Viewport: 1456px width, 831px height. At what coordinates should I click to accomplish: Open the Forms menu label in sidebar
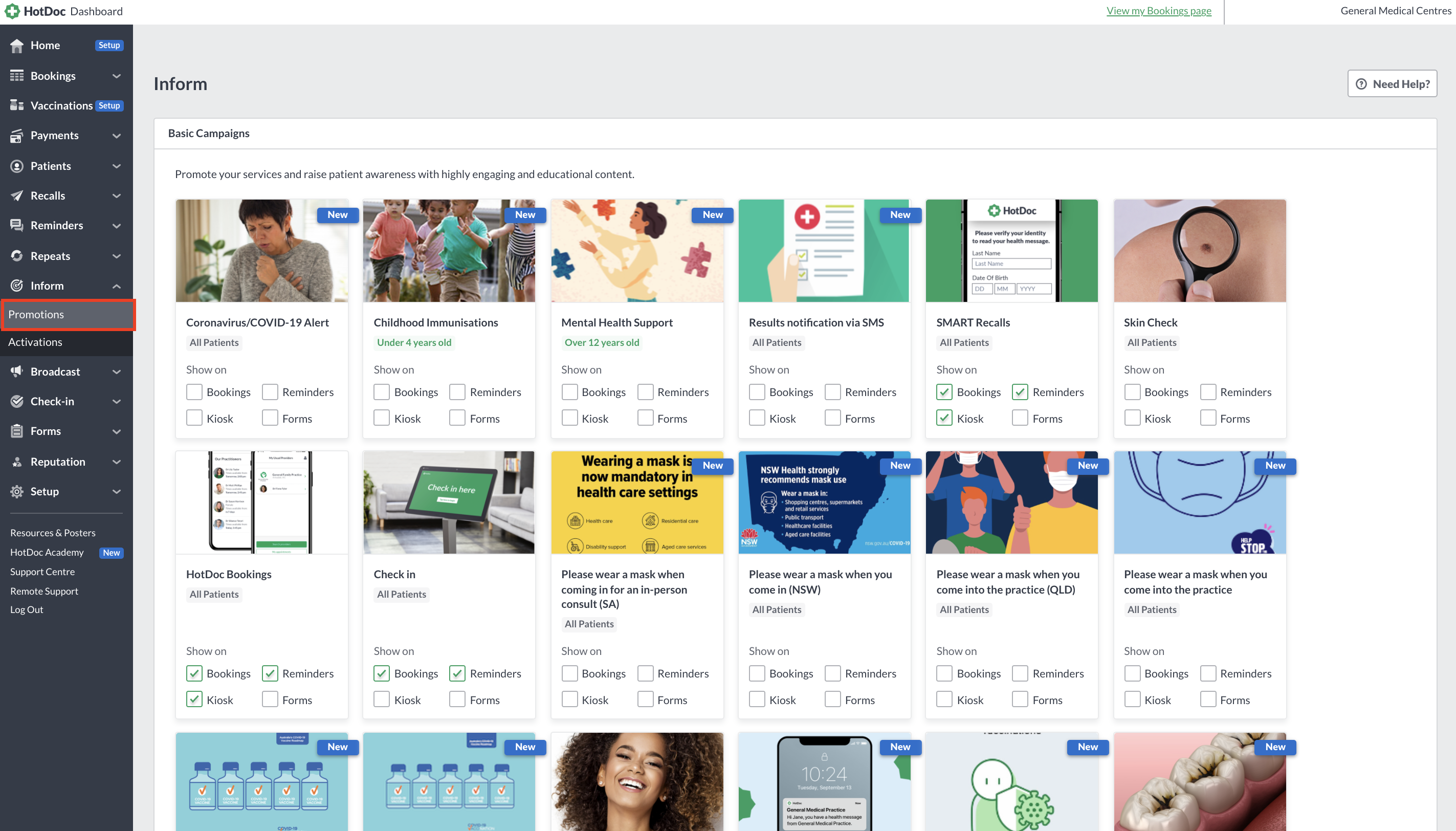point(46,431)
